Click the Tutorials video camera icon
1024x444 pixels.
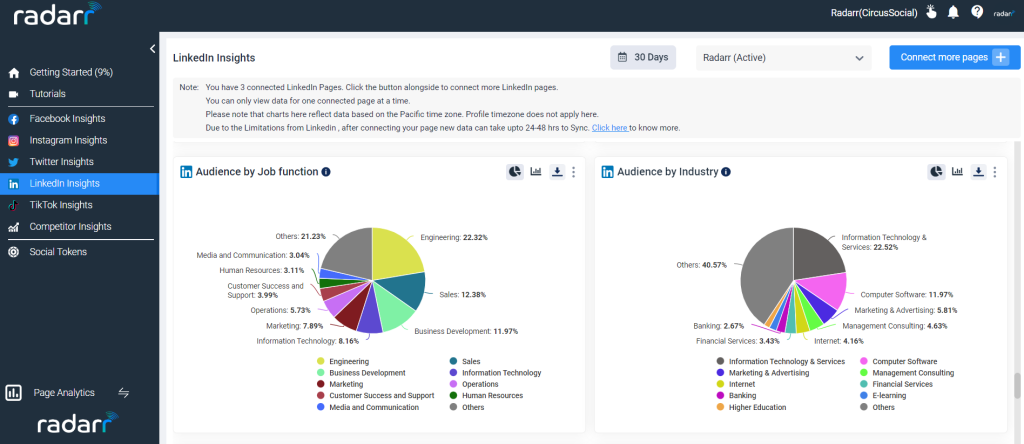pos(13,94)
